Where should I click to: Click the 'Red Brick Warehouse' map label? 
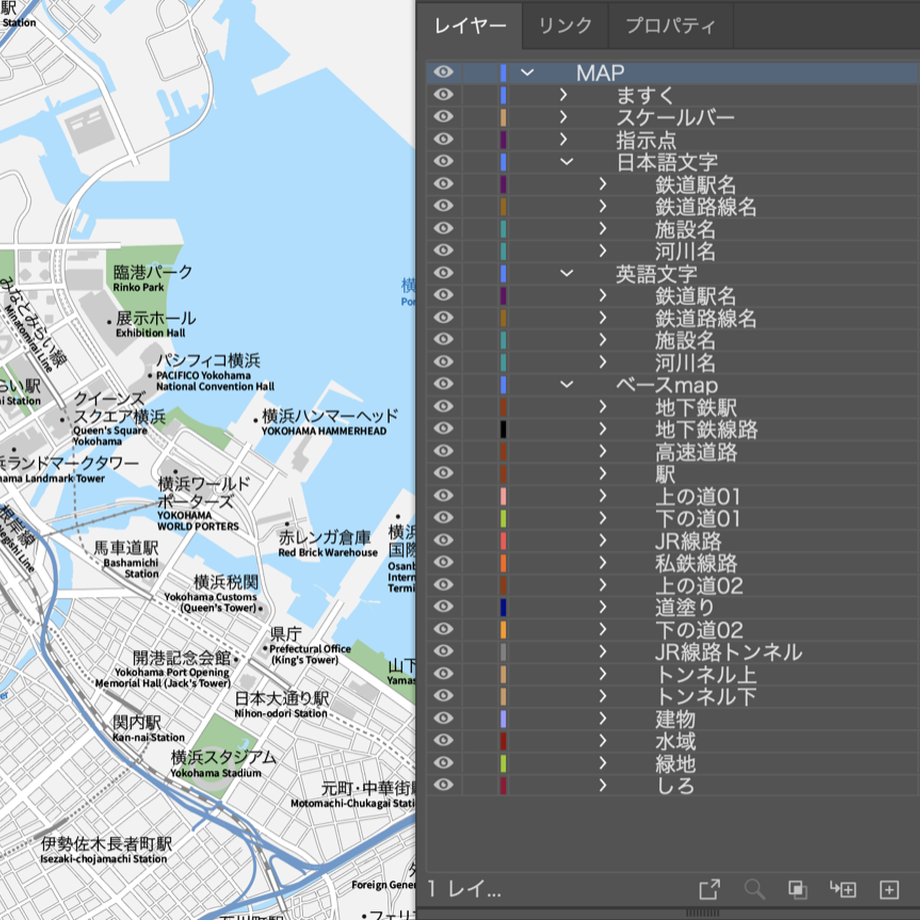click(x=328, y=552)
